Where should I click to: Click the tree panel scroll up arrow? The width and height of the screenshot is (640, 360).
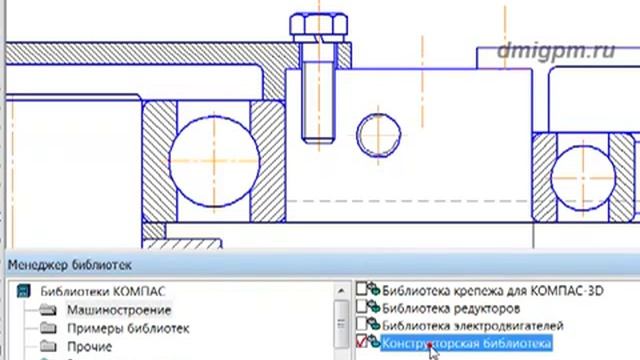click(x=341, y=291)
